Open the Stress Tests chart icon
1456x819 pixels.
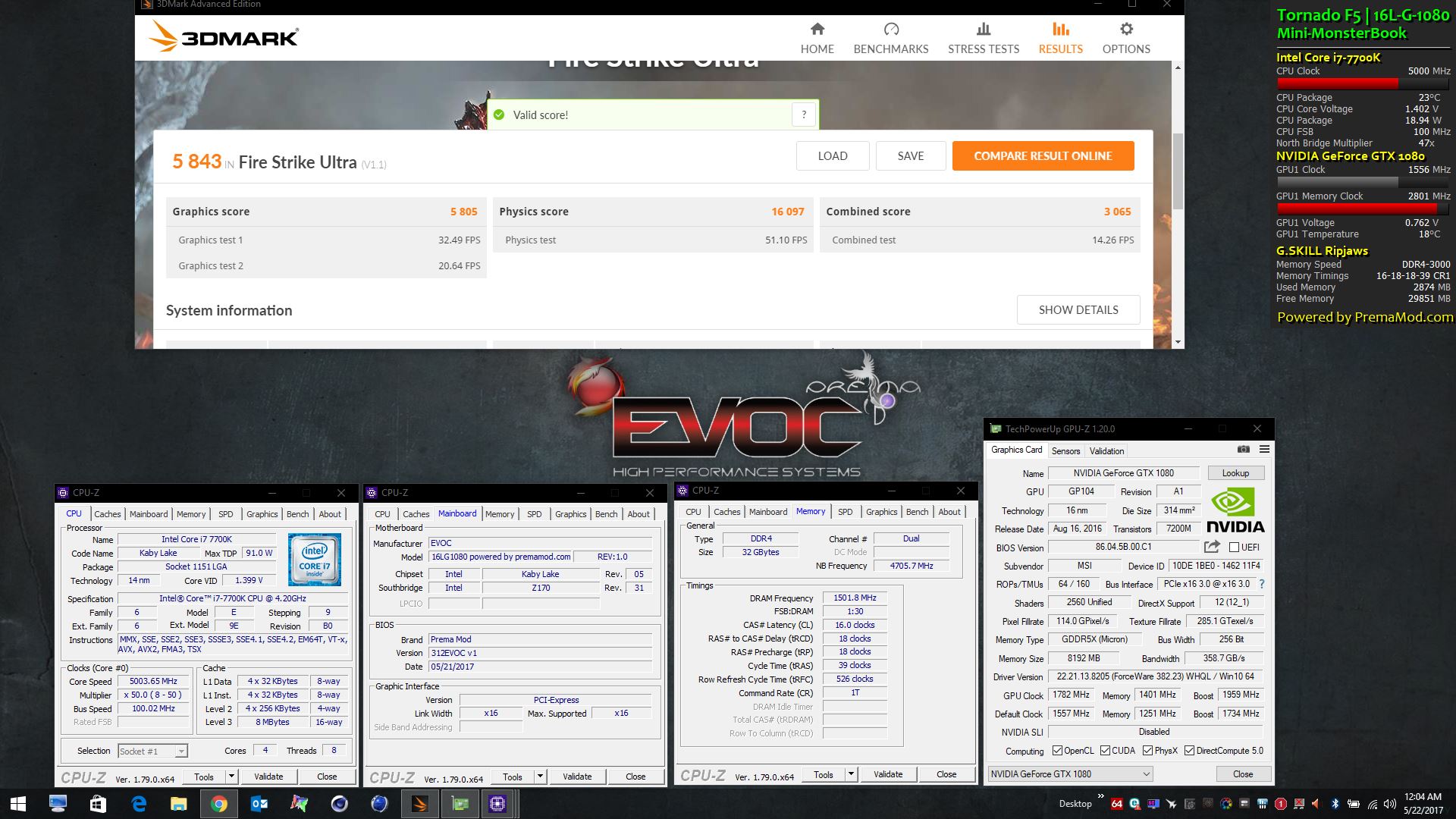click(984, 30)
